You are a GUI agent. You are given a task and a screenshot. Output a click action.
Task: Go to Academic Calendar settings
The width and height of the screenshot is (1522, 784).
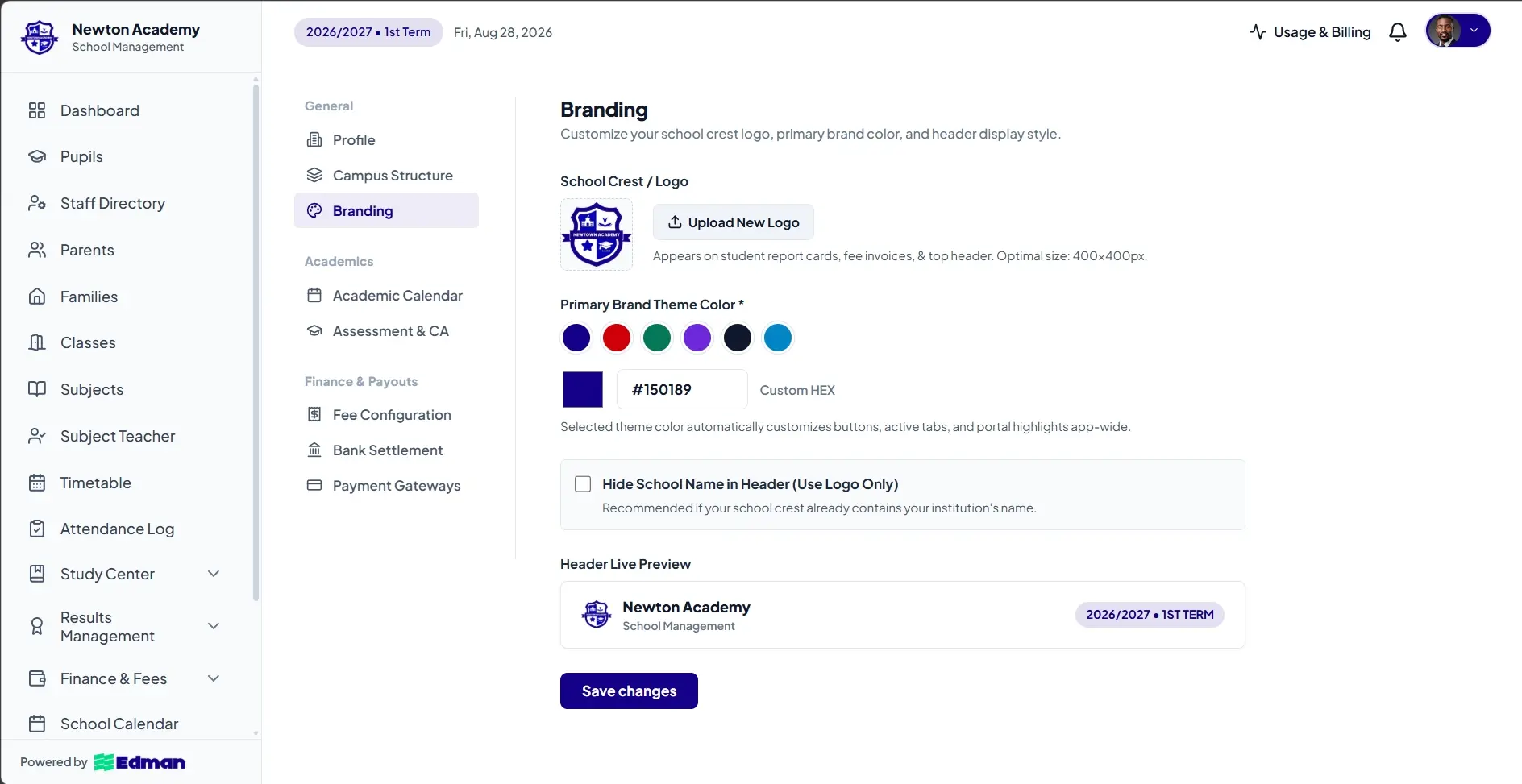click(x=386, y=296)
